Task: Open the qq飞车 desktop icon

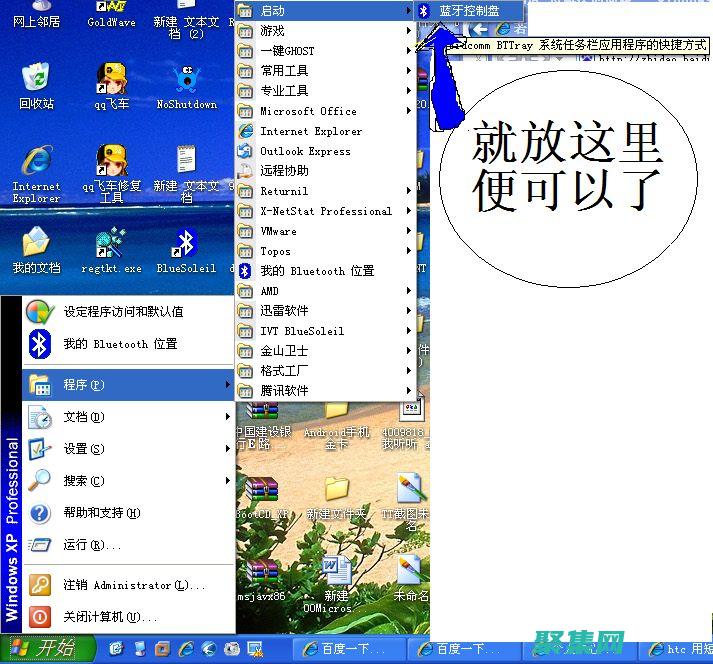Action: coord(111,81)
